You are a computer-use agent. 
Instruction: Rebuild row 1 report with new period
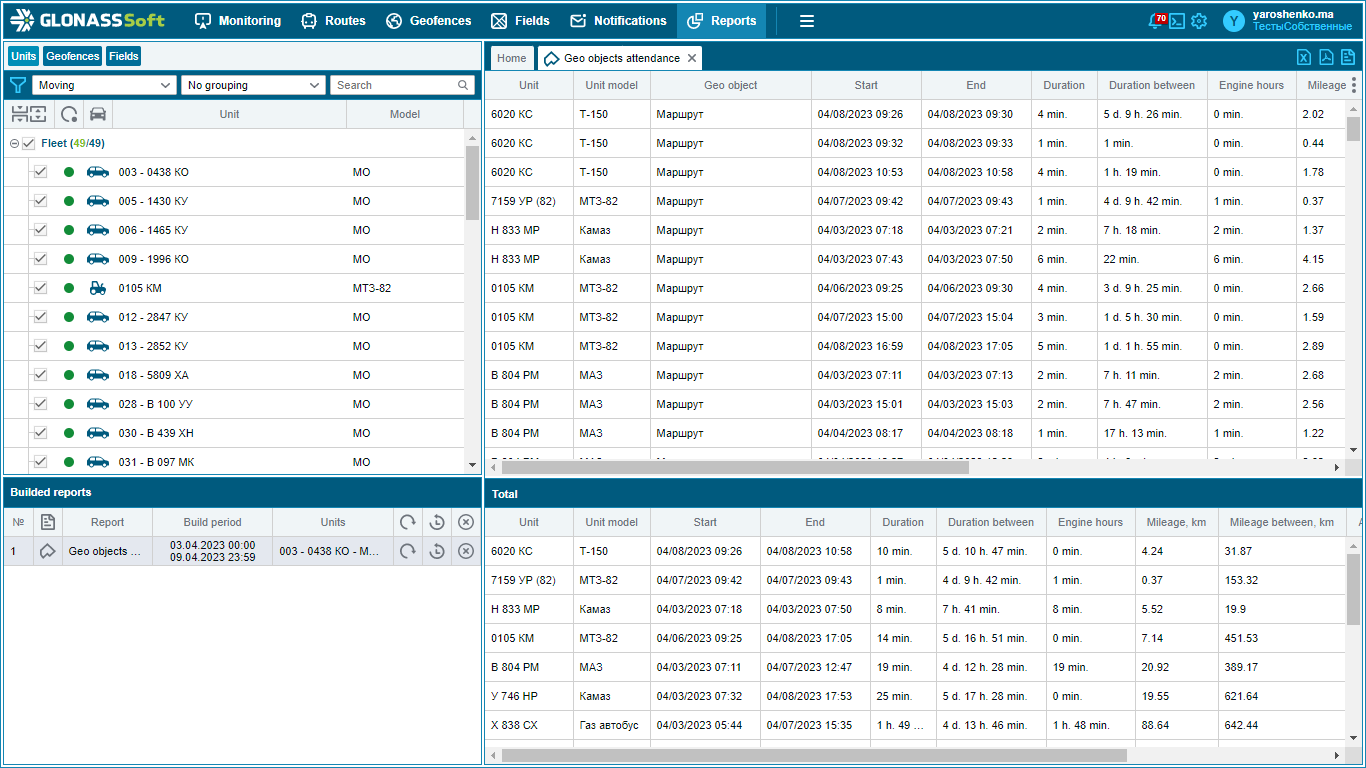pos(436,551)
